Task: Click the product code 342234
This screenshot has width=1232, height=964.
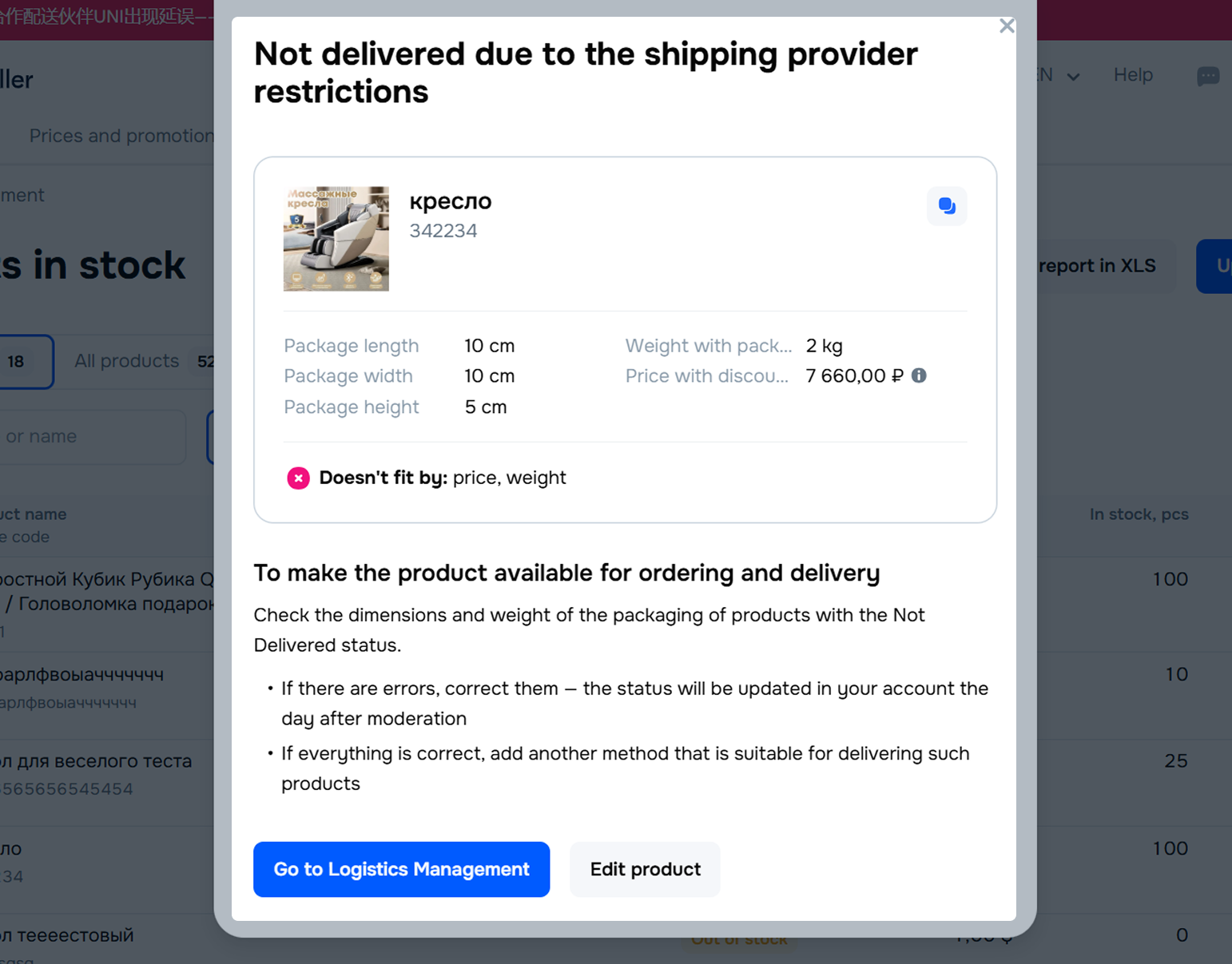Action: (x=443, y=231)
